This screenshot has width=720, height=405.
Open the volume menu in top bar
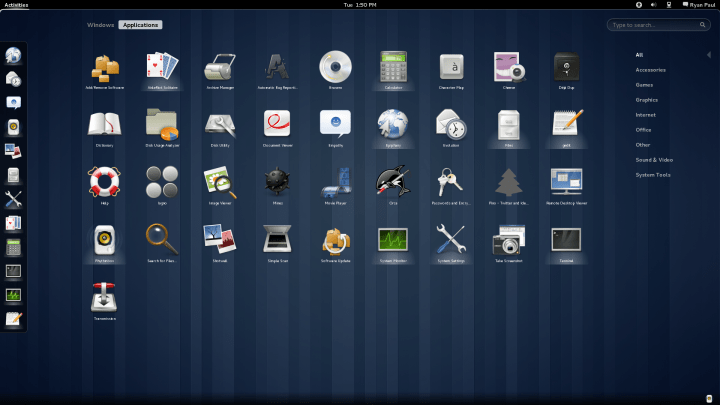point(654,5)
